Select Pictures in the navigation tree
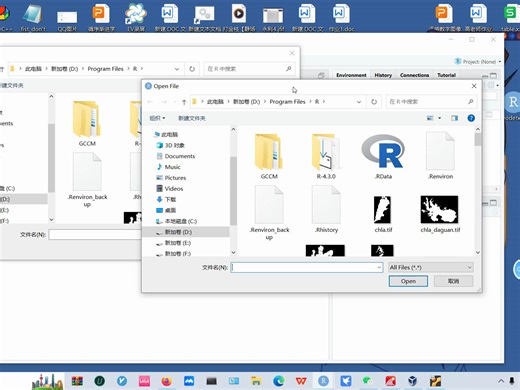This screenshot has width=520, height=390. click(x=171, y=178)
